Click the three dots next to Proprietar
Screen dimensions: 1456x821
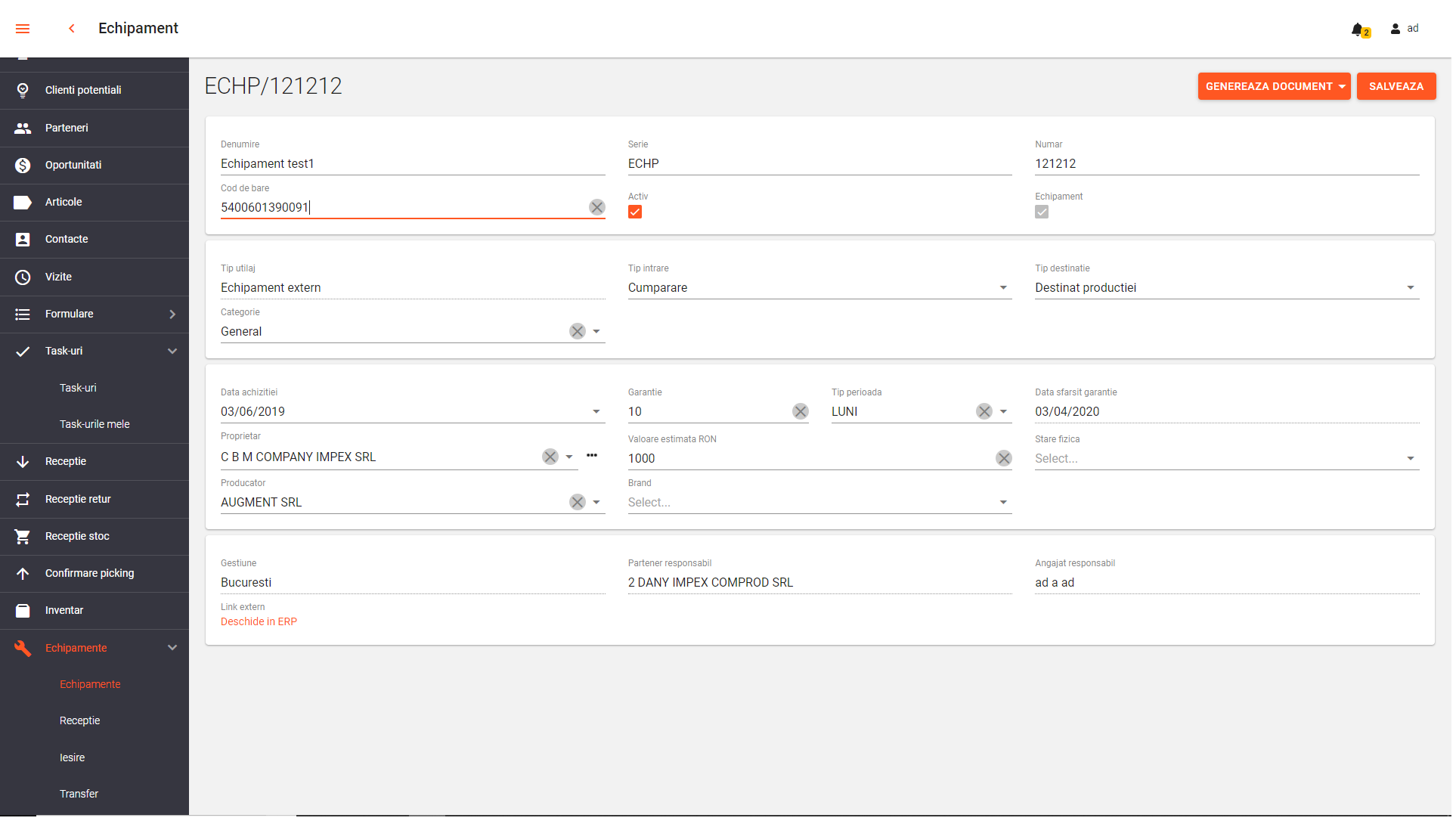pyautogui.click(x=593, y=457)
